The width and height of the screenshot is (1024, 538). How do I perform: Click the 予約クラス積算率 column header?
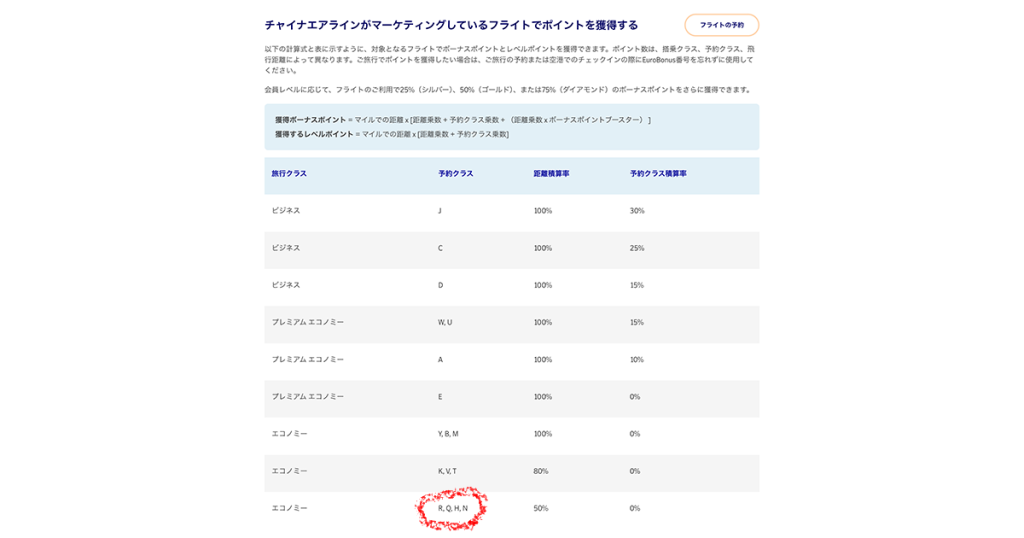[x=658, y=174]
